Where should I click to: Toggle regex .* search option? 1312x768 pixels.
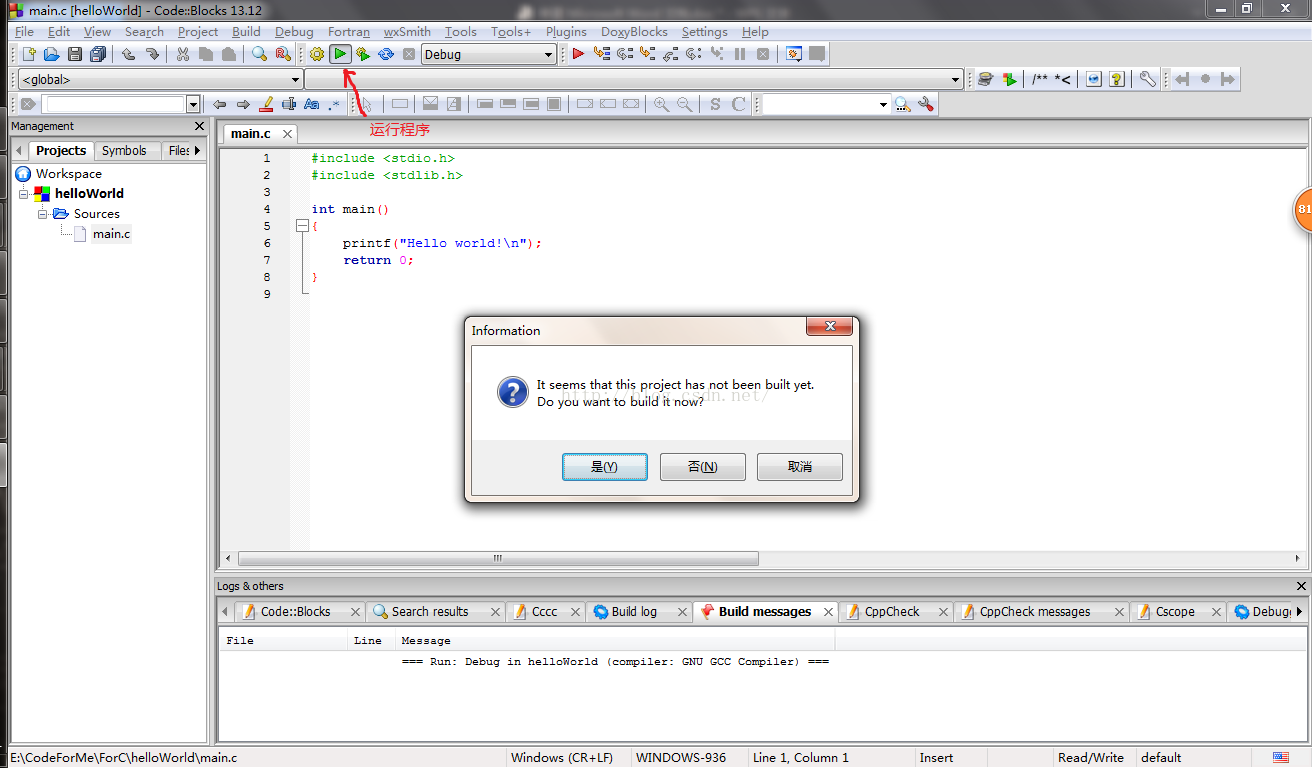[335, 104]
